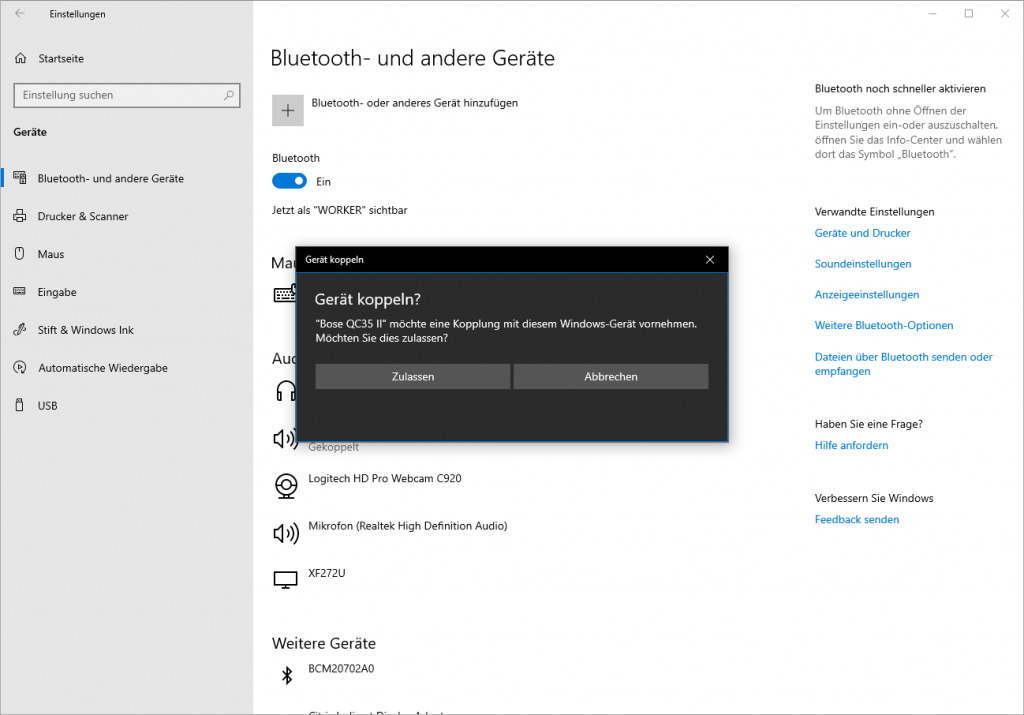
Task: Click the Mikrofon Realtek speaker icon
Action: pyautogui.click(x=286, y=532)
